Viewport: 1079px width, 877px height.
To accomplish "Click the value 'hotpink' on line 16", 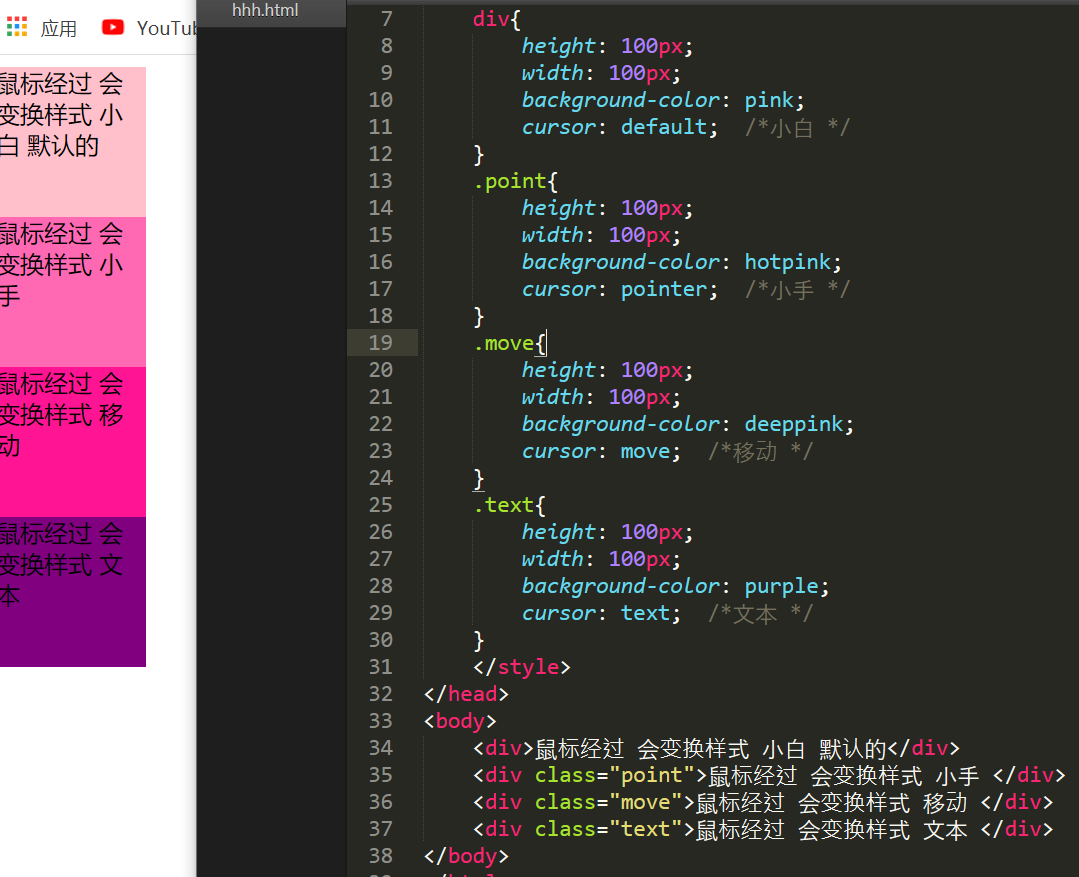I will (788, 262).
